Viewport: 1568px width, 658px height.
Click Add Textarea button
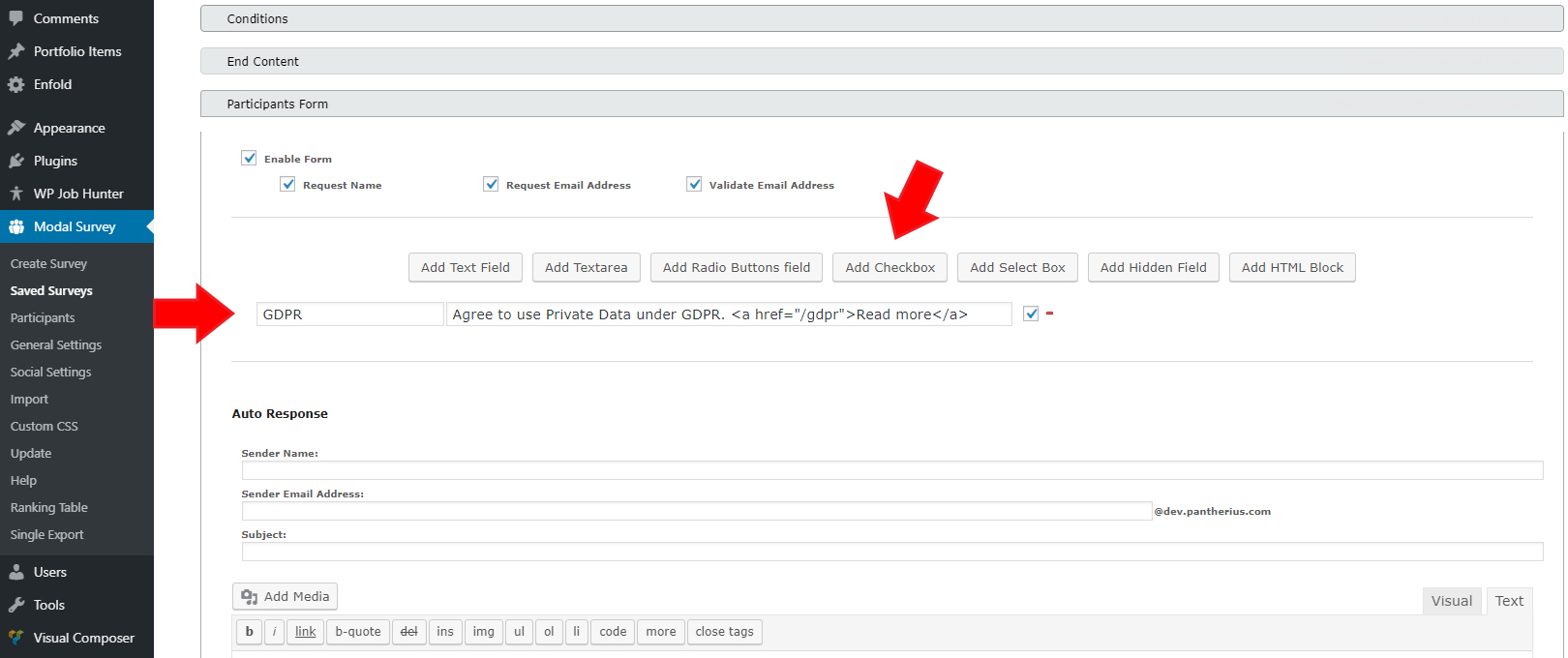tap(587, 267)
